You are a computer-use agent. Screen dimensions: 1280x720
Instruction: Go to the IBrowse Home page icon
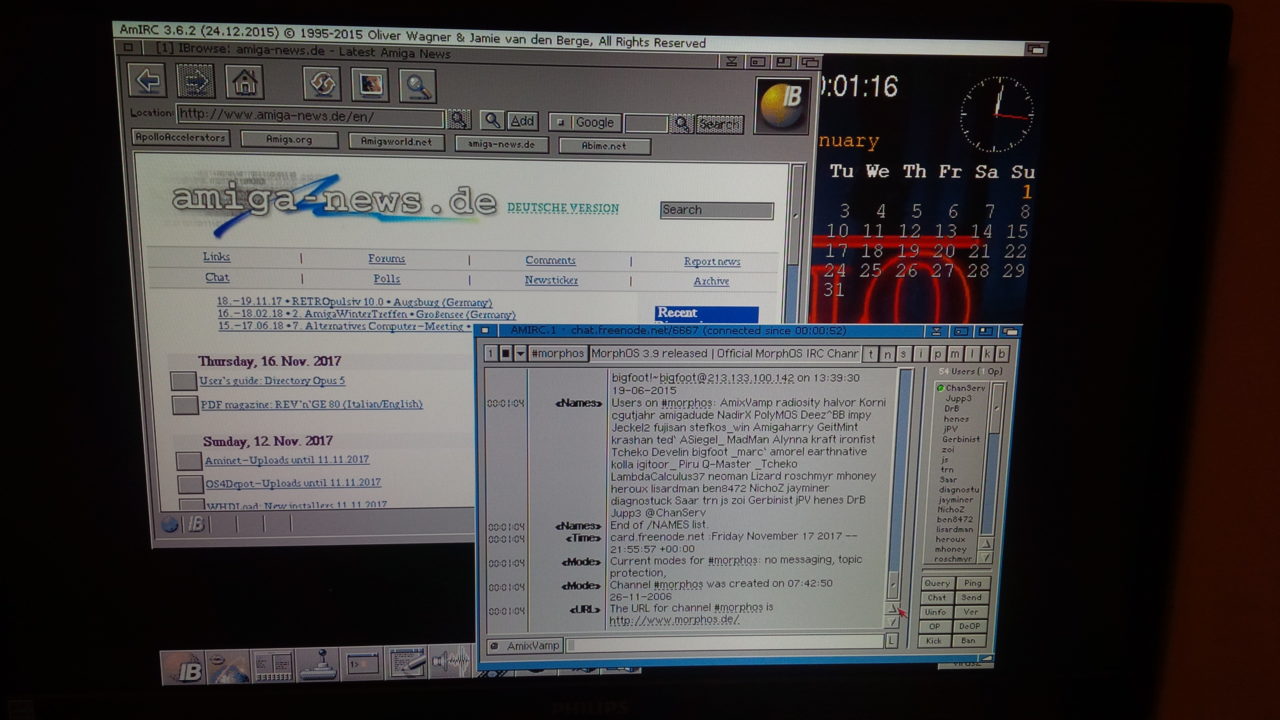244,80
